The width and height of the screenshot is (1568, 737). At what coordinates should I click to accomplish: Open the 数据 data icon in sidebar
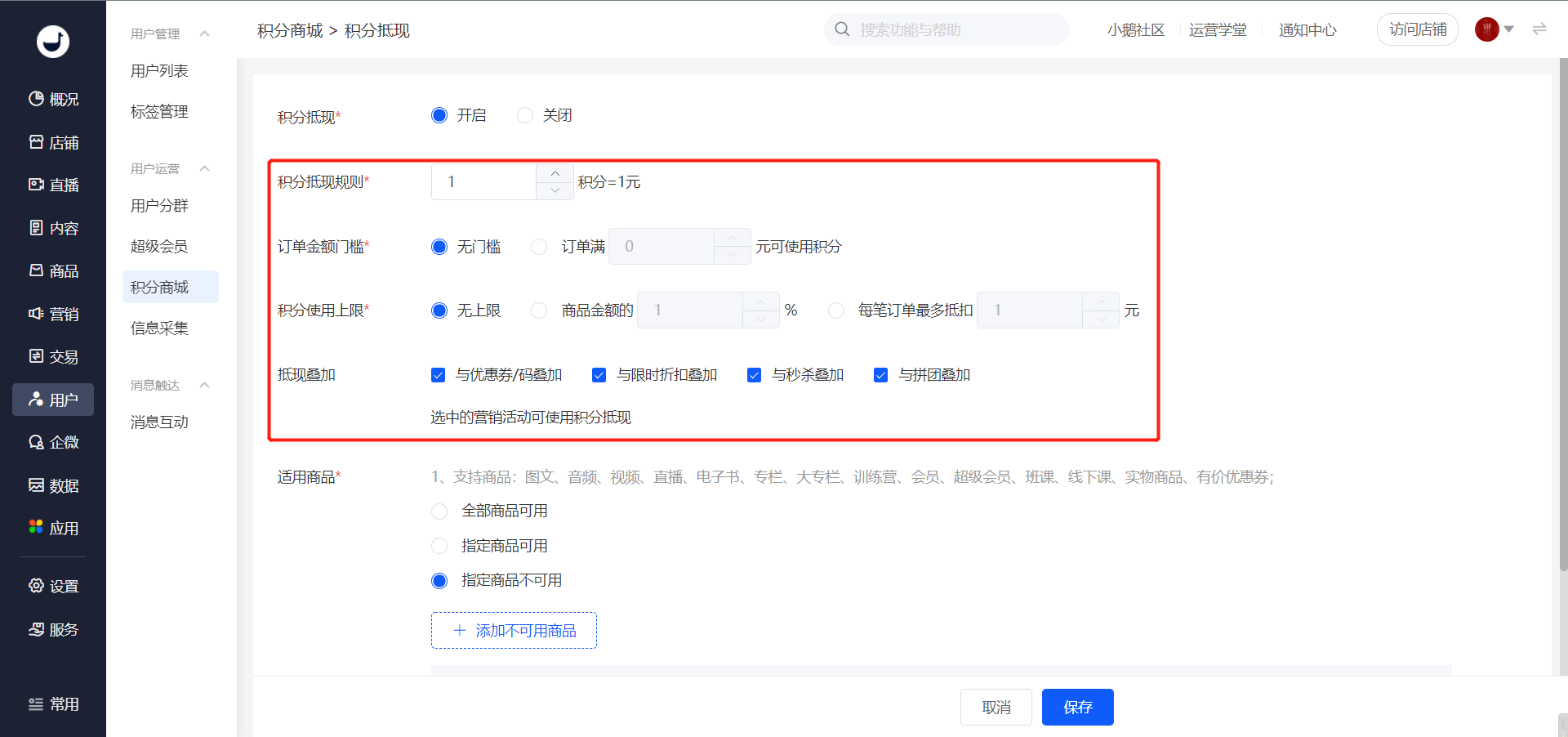36,485
